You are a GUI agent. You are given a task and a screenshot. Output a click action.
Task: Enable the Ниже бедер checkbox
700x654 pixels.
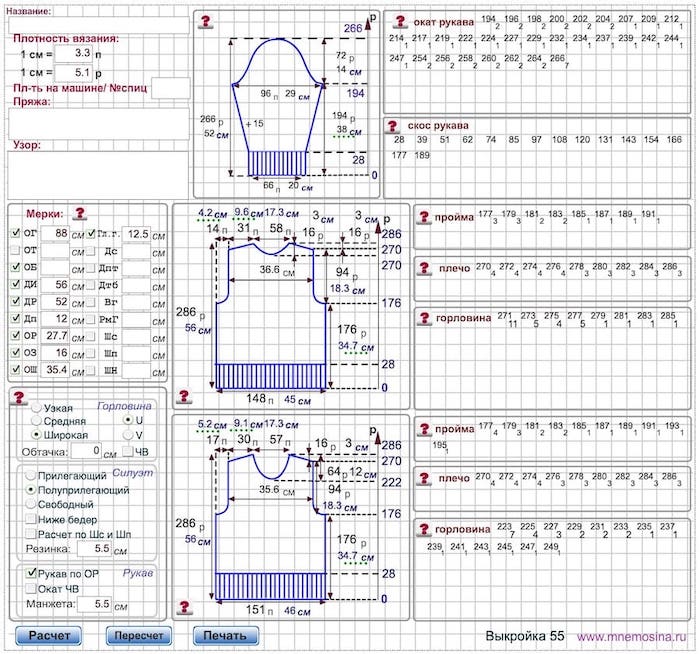pos(31,519)
